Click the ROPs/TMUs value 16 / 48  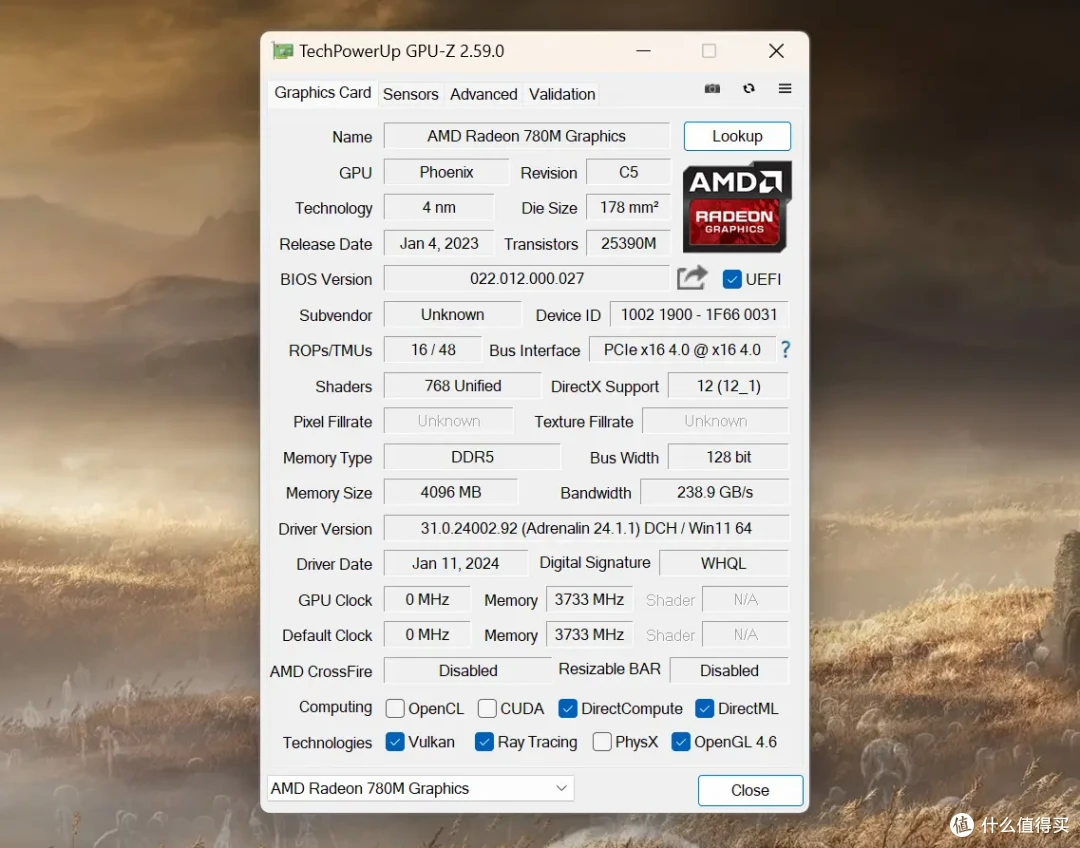(433, 350)
